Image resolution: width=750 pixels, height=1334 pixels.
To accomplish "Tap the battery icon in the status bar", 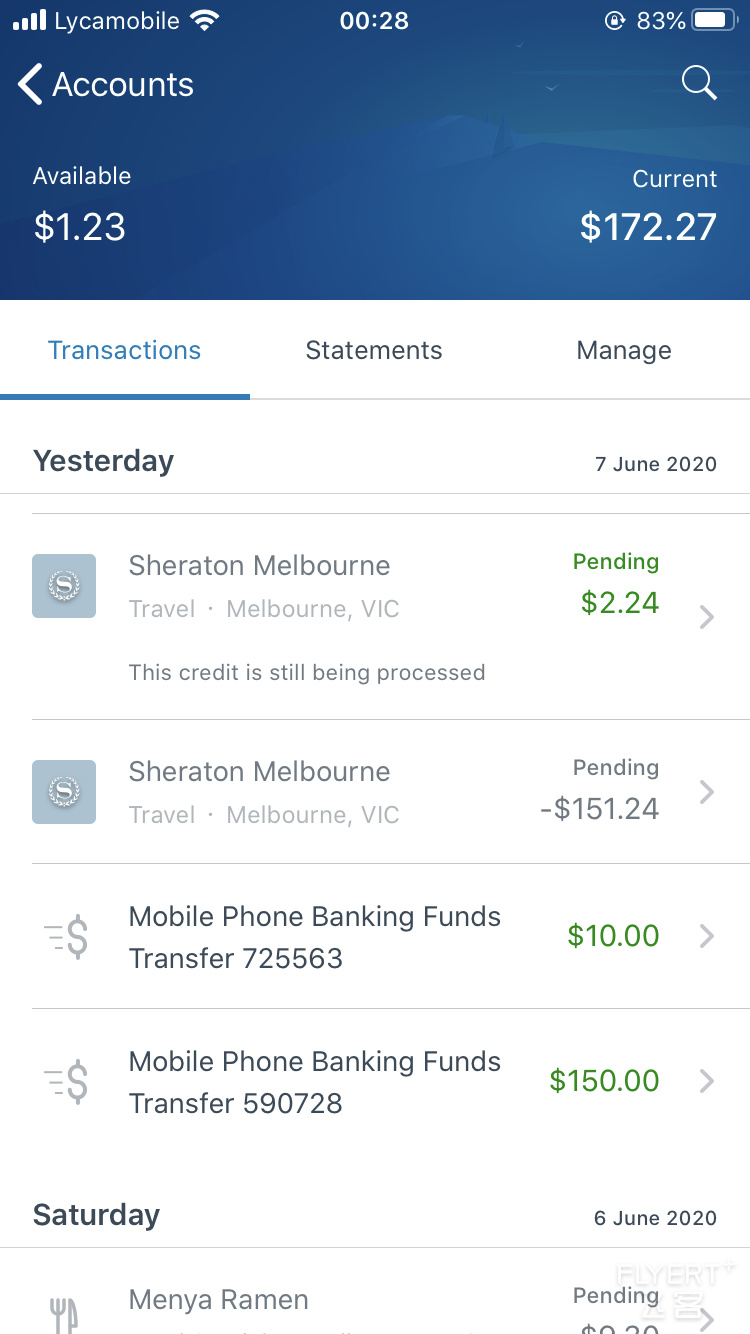I will coord(714,20).
